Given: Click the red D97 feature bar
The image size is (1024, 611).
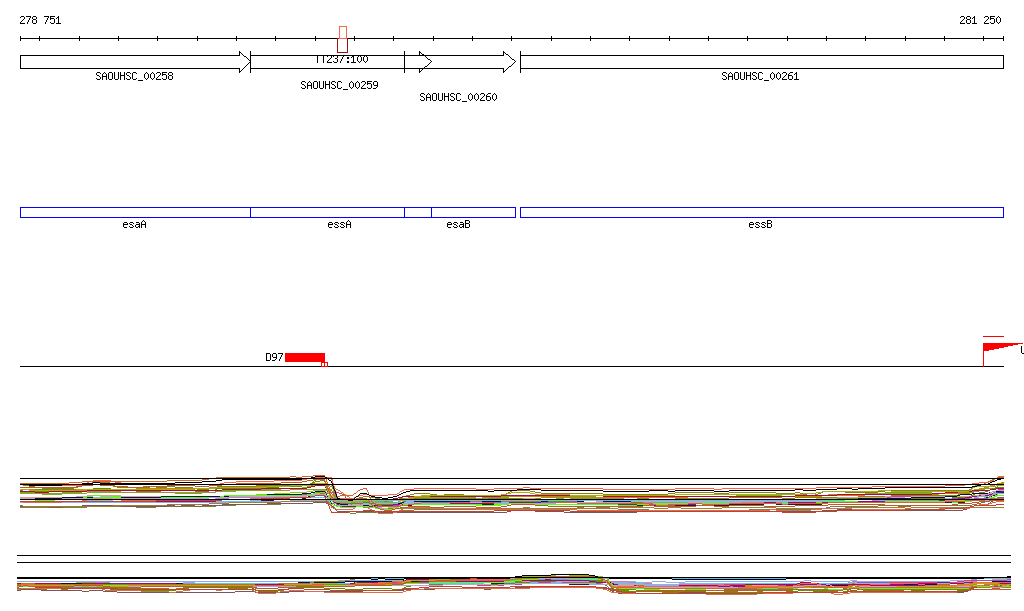Looking at the screenshot, I should coord(305,357).
